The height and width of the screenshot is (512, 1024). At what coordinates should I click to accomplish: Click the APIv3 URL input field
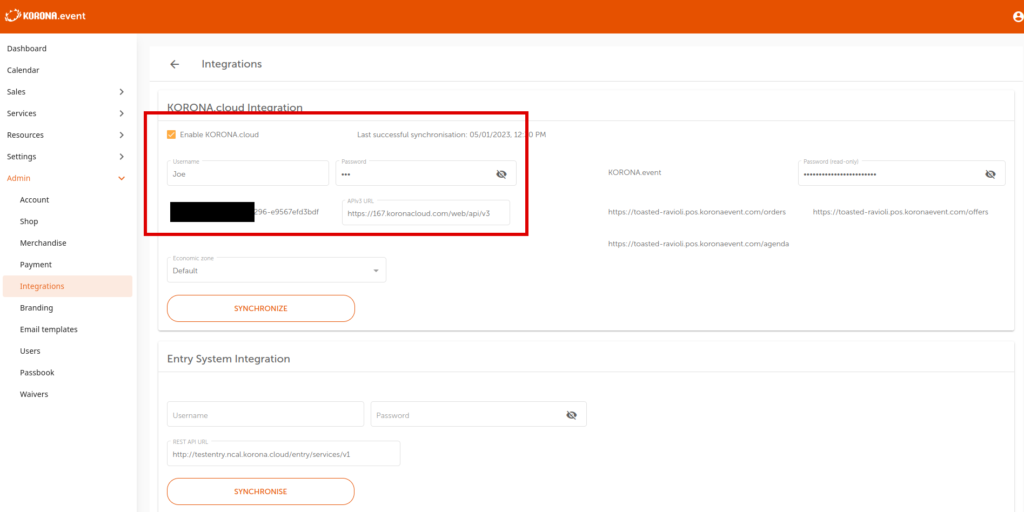[426, 212]
